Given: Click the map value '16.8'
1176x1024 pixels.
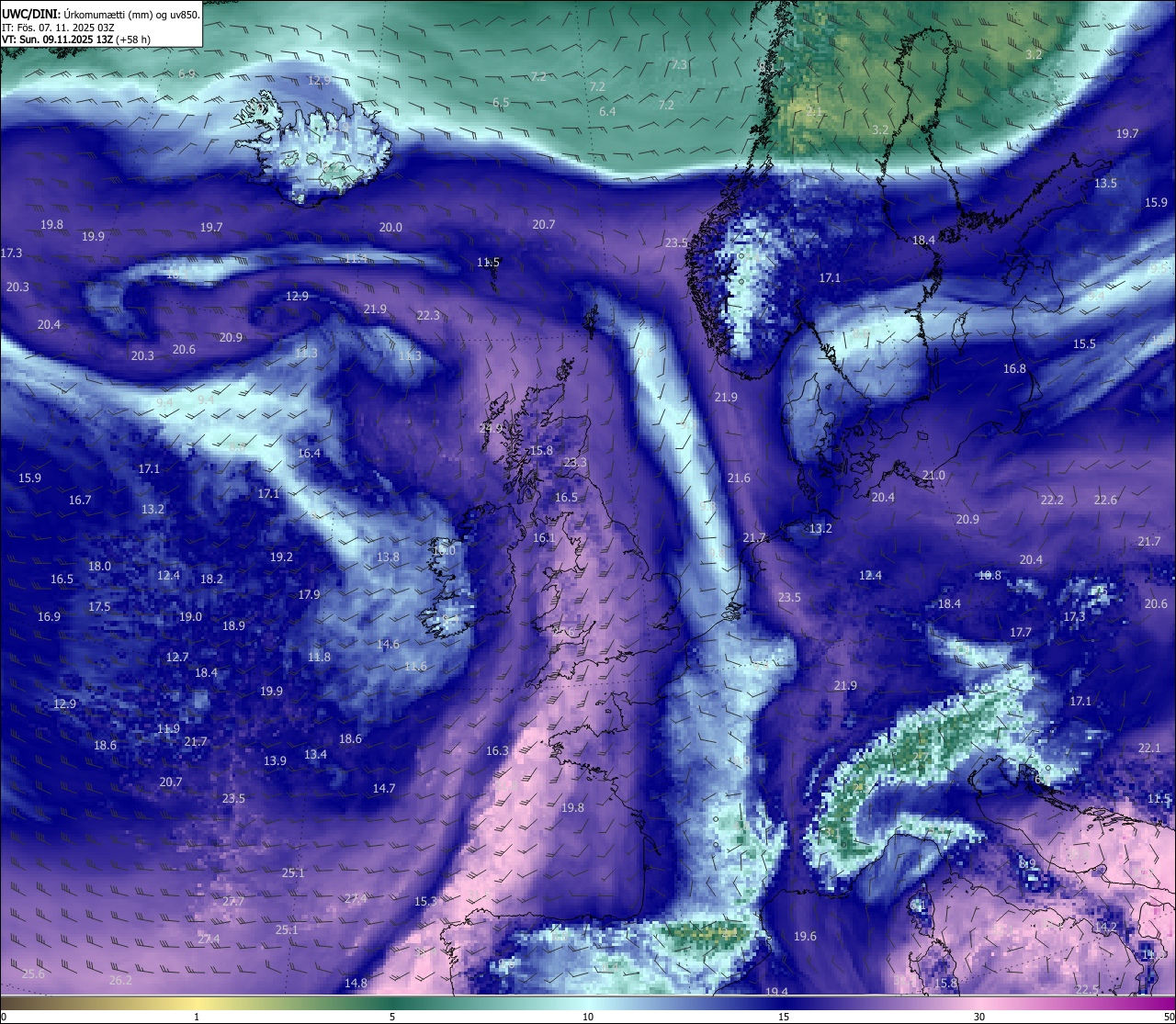Looking at the screenshot, I should [1014, 368].
